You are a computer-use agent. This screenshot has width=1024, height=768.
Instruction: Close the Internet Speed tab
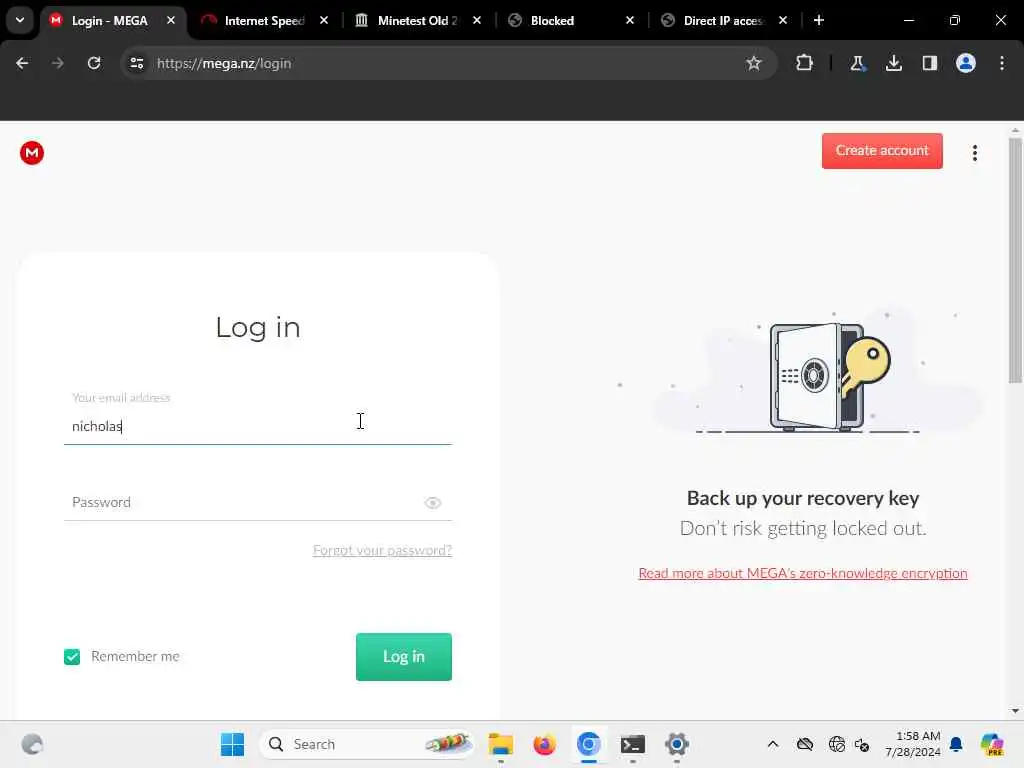tap(324, 20)
